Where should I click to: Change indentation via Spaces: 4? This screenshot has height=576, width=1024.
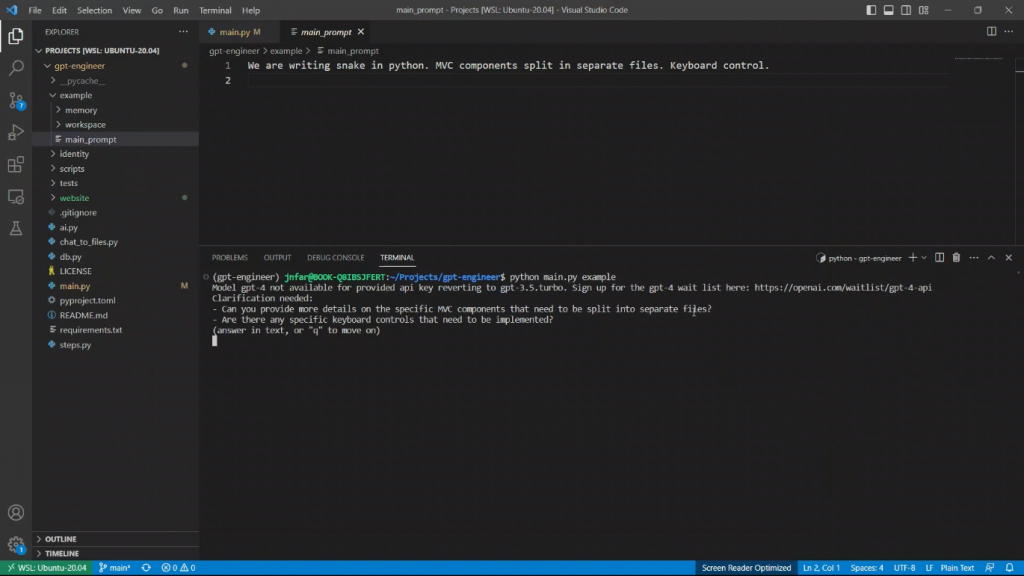[867, 568]
